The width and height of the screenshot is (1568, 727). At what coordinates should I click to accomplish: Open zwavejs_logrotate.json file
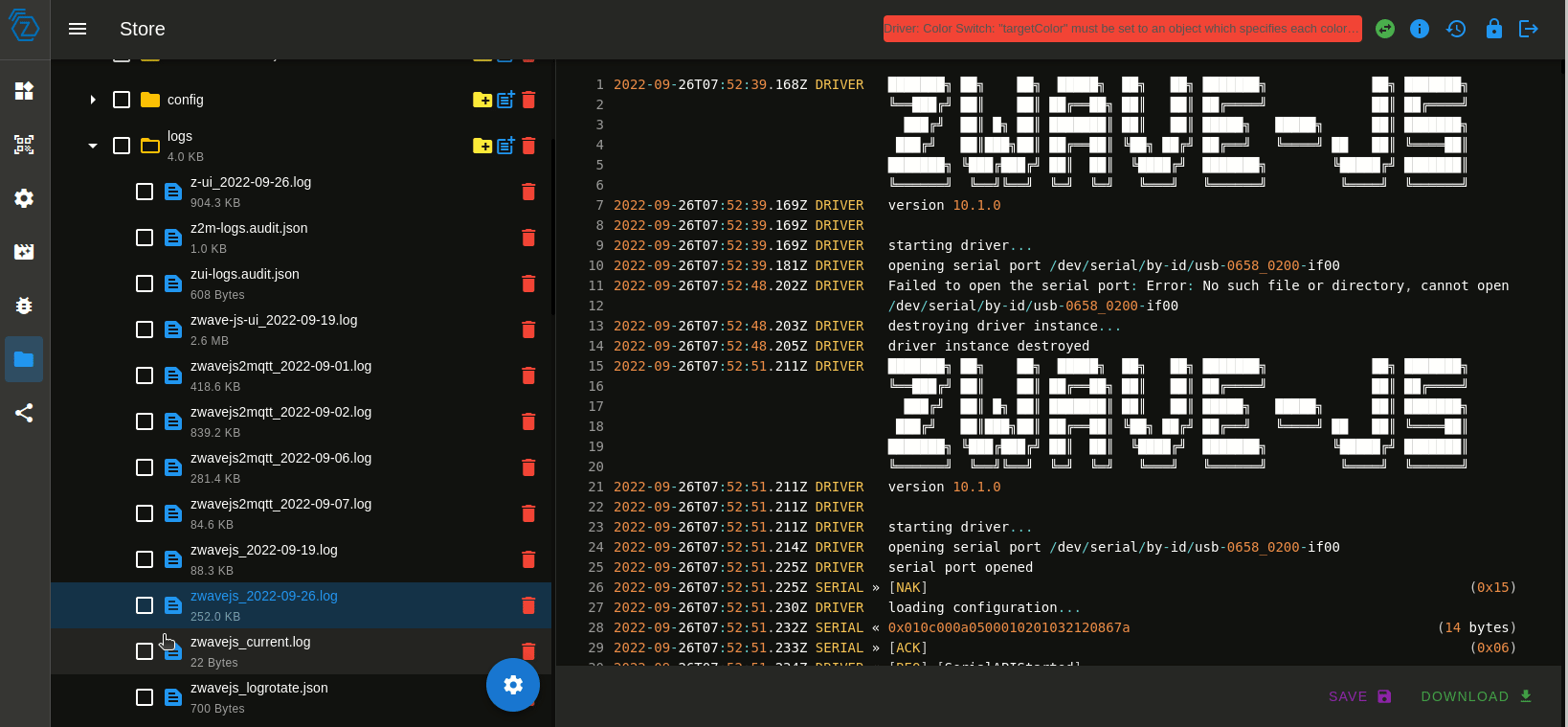point(258,688)
